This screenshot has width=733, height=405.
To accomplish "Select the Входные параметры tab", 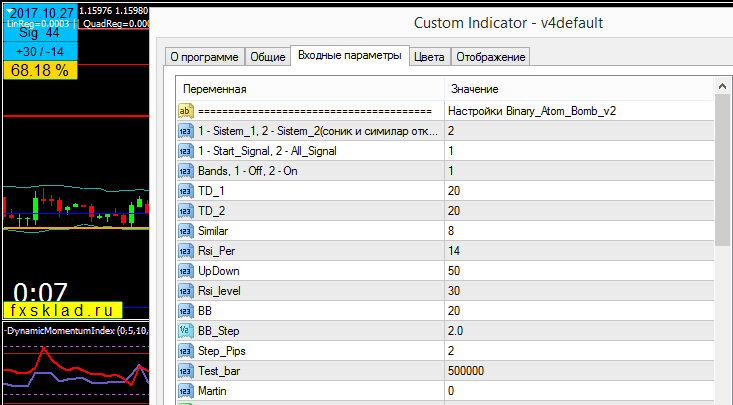I will coord(351,56).
